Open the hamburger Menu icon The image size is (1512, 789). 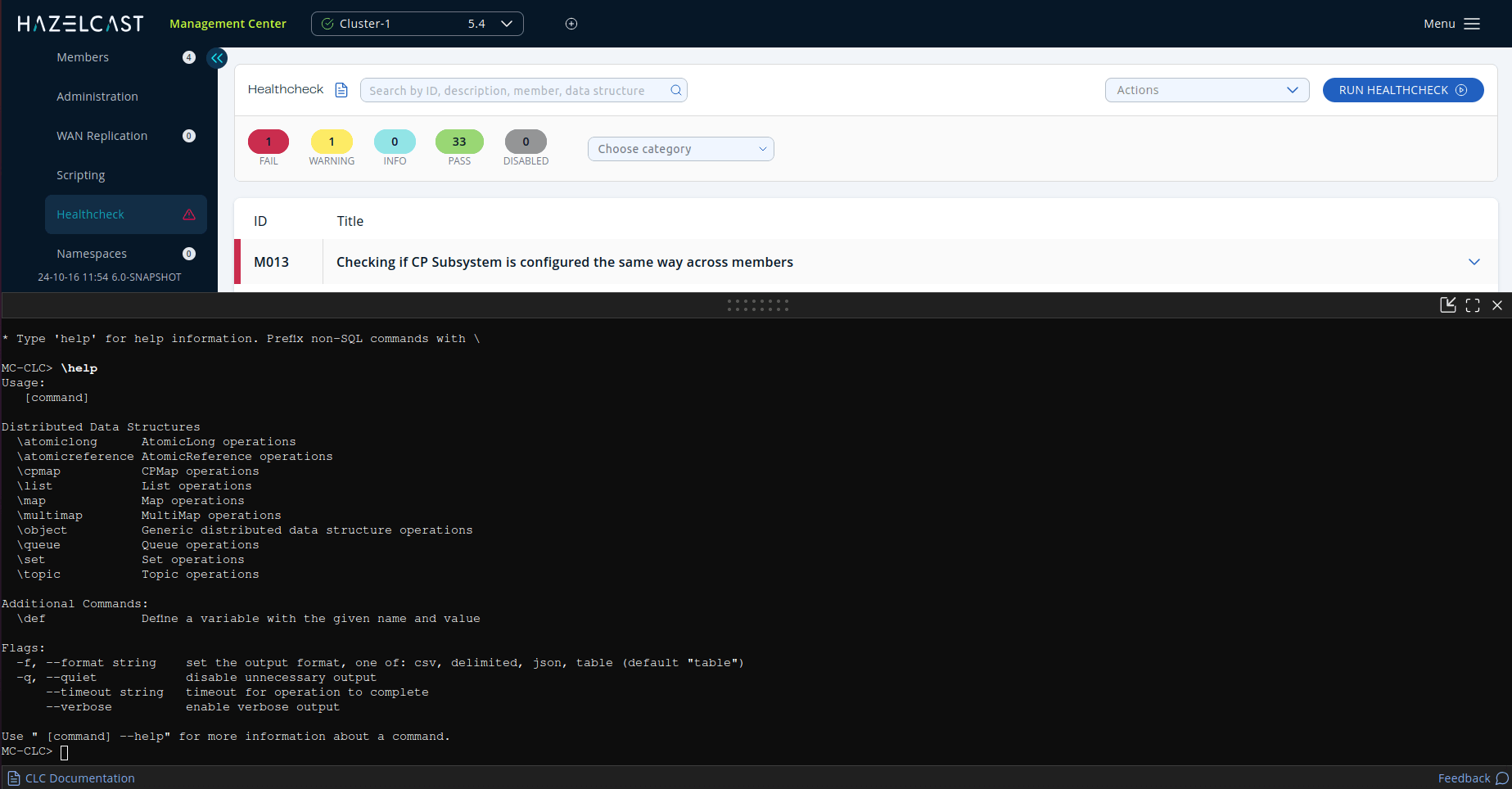pyautogui.click(x=1472, y=24)
